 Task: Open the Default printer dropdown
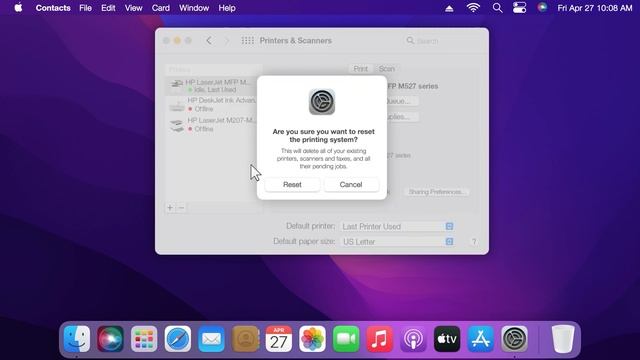(x=397, y=226)
